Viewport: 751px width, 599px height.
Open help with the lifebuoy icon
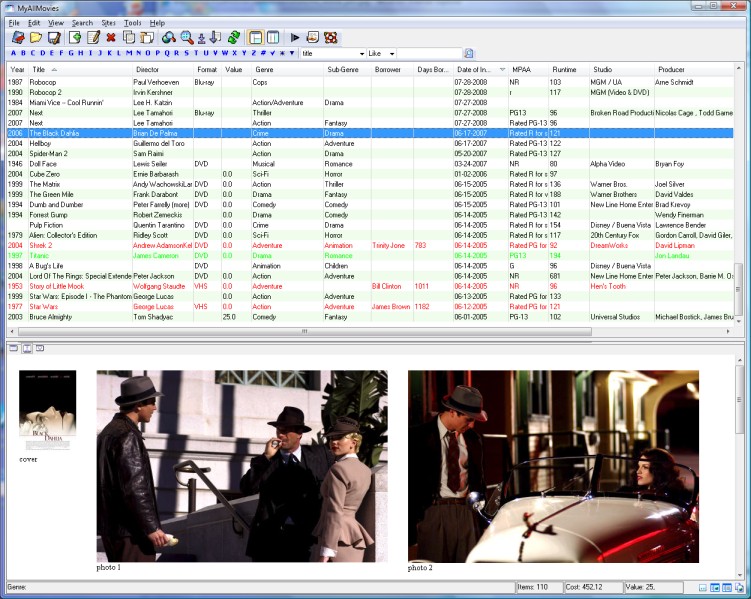point(330,37)
